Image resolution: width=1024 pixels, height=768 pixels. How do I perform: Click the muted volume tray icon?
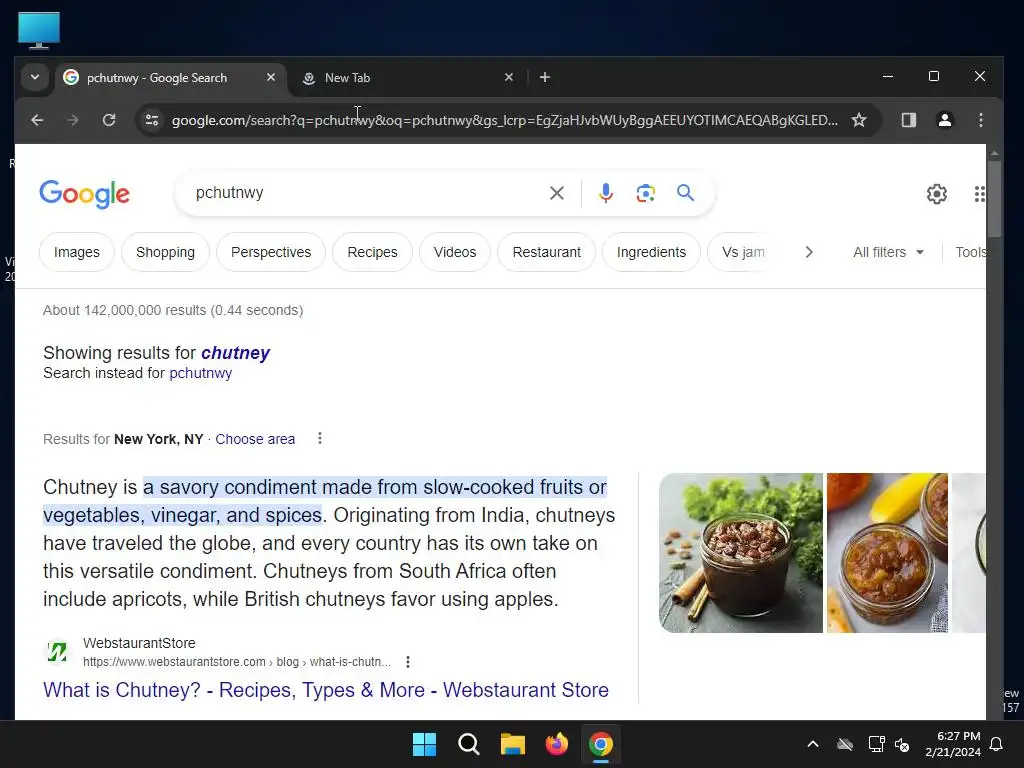coord(902,744)
